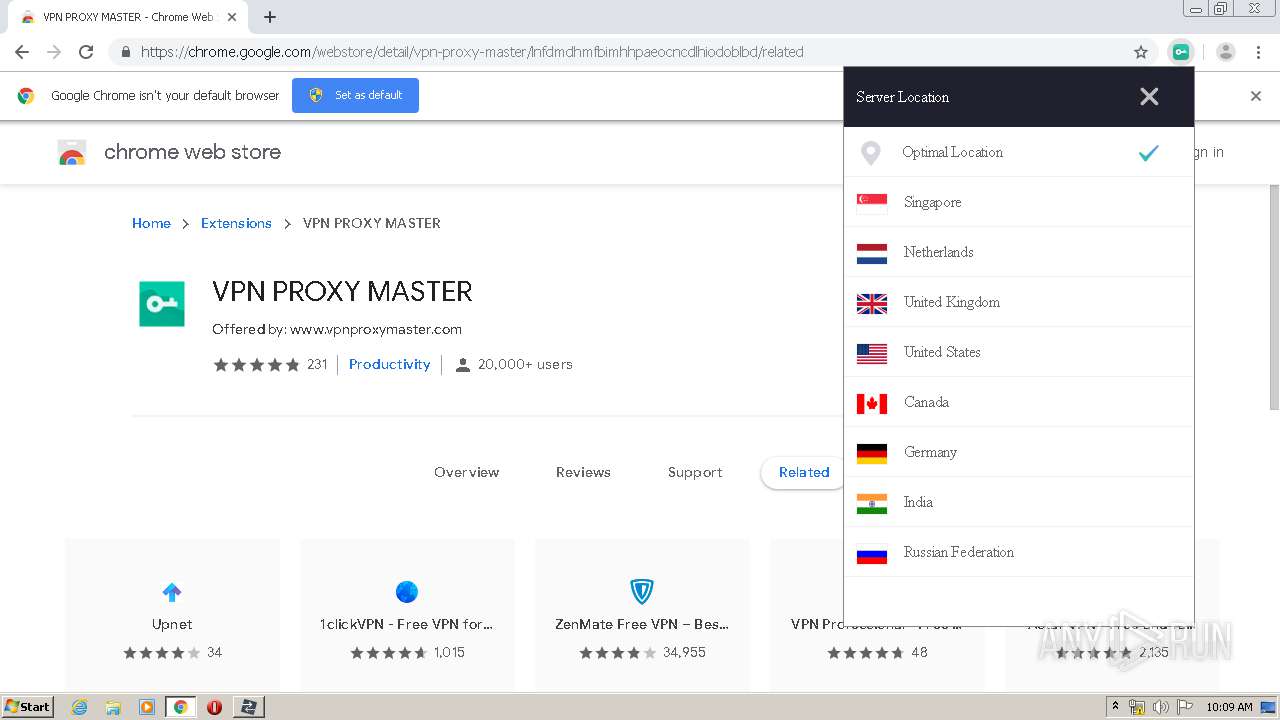This screenshot has height=720, width=1280.
Task: Click the Home breadcrumb link
Action: coord(151,223)
